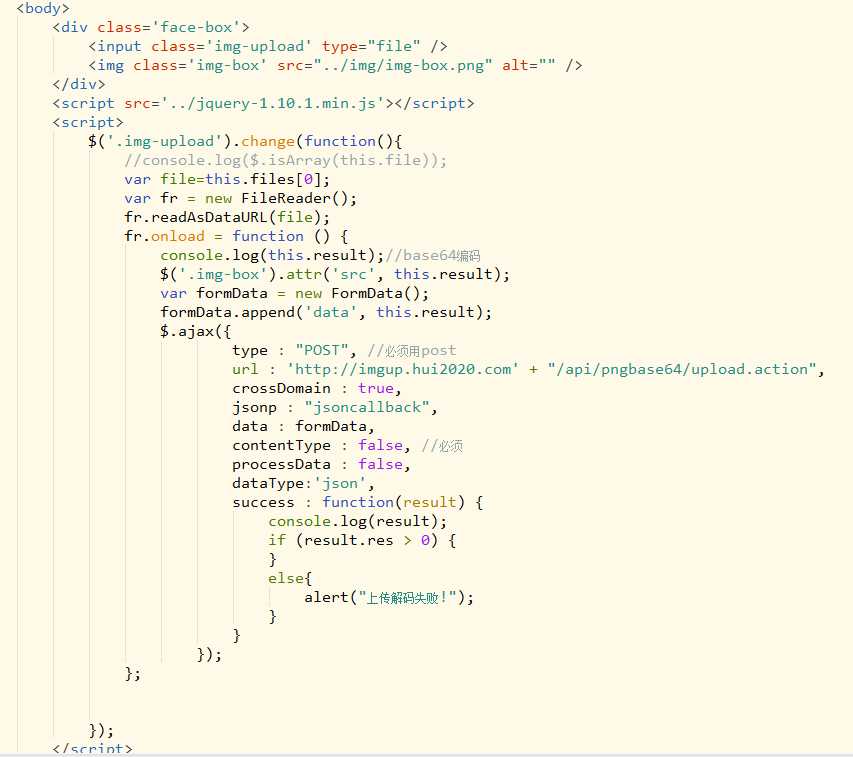Screen dimensions: 853x757
Task: Click the base64 comment text
Action: (x=432, y=256)
